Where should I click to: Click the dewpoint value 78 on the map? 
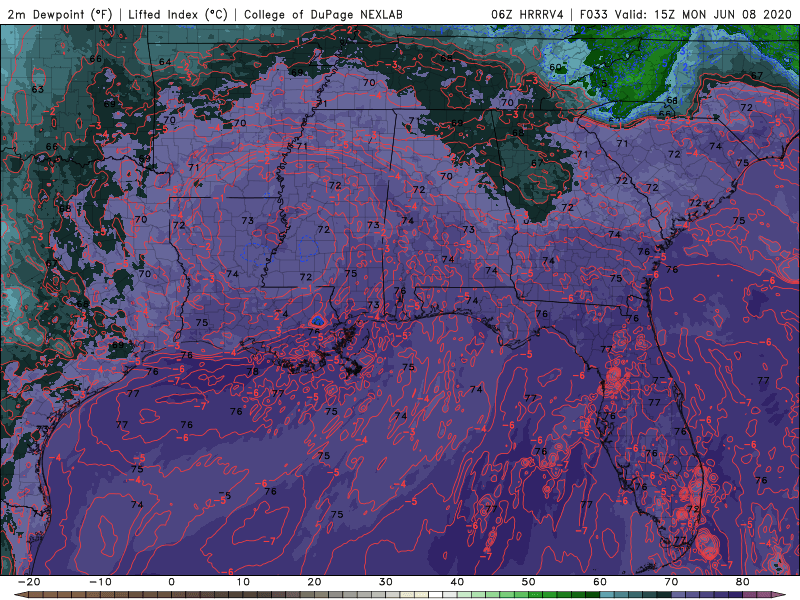click(x=252, y=372)
